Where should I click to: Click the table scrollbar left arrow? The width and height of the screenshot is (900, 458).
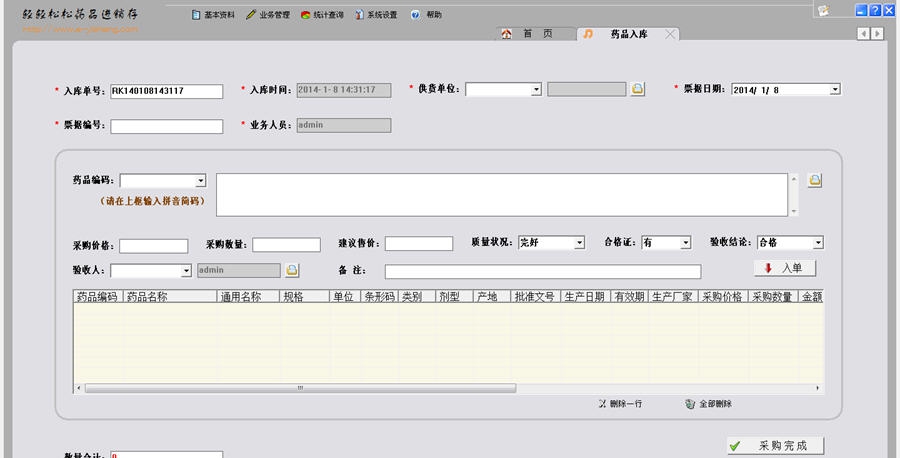79,389
